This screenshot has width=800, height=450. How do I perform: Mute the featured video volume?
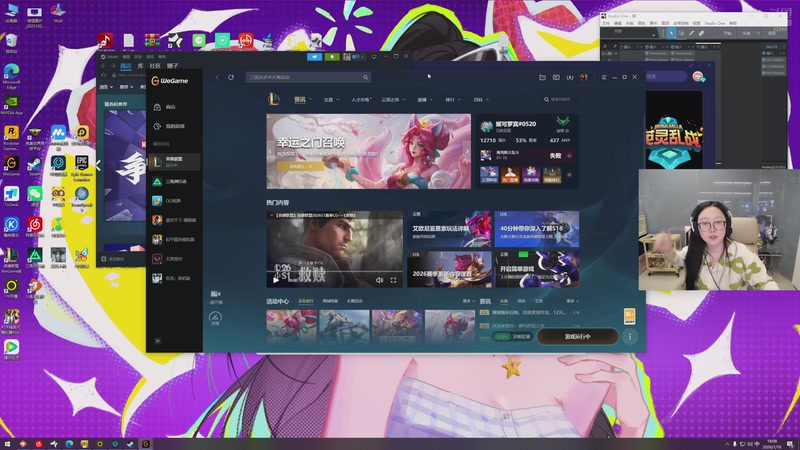click(379, 280)
